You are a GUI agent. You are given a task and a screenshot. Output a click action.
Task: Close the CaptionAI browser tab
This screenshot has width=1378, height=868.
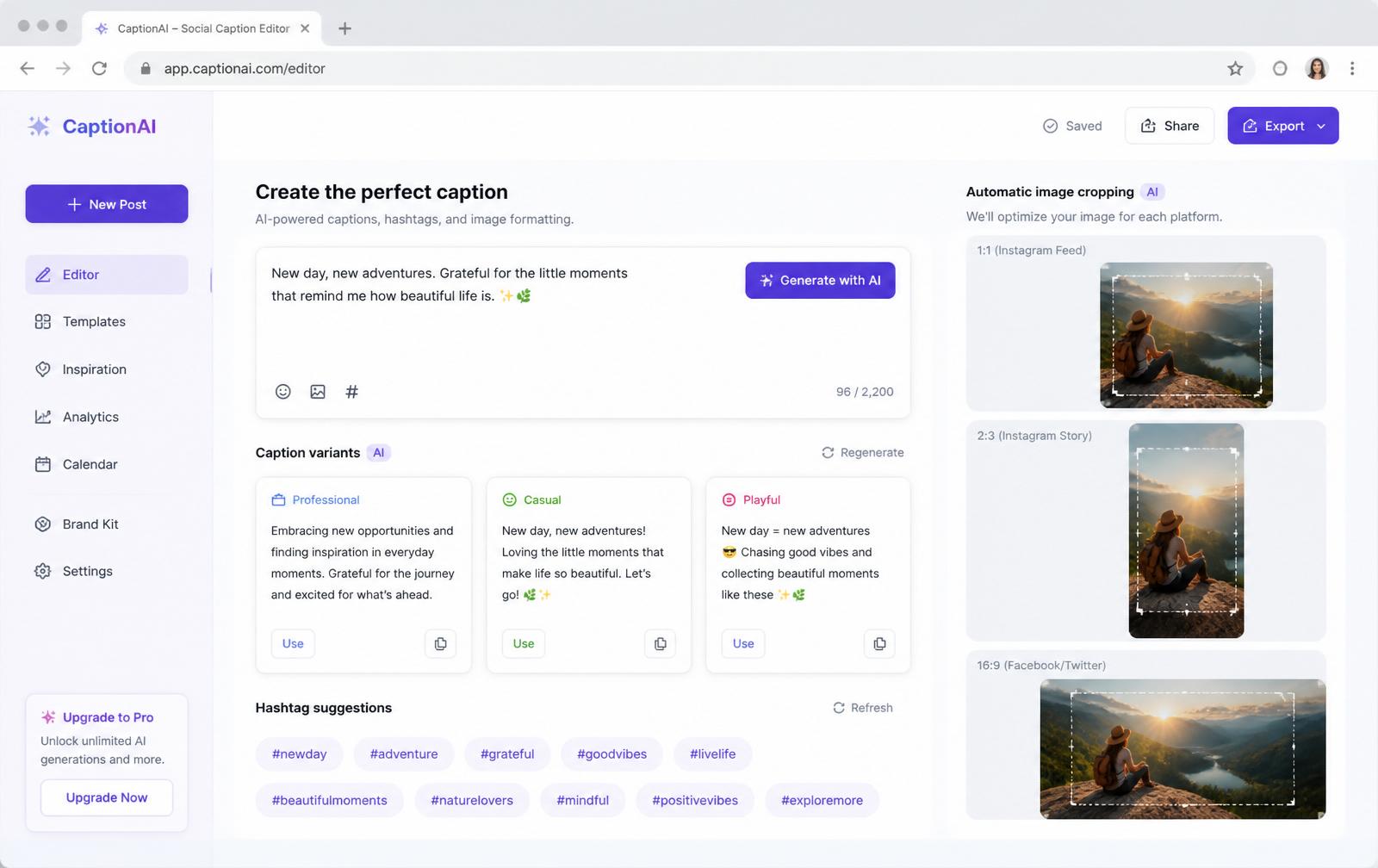coord(305,28)
